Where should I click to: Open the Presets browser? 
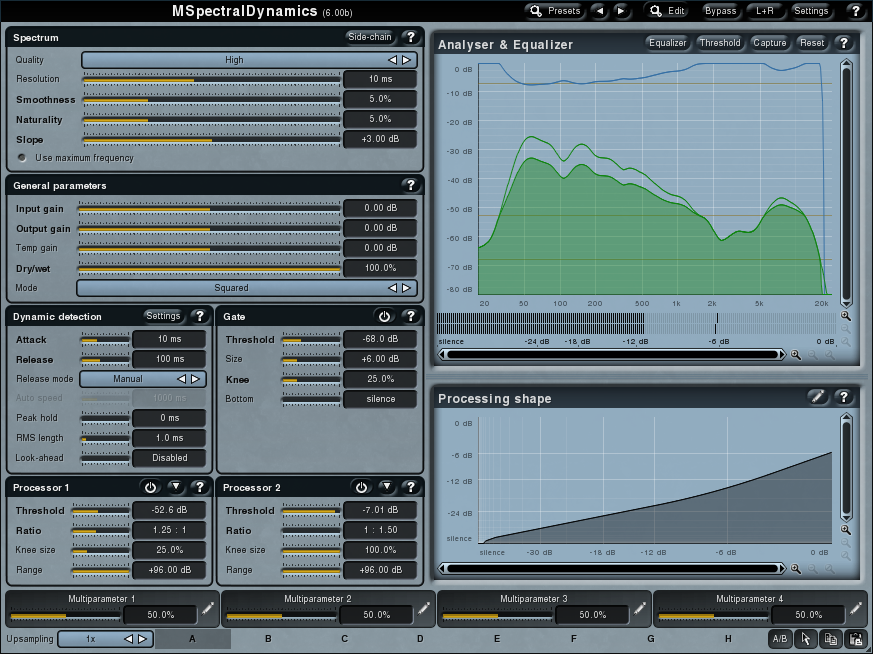click(x=555, y=11)
